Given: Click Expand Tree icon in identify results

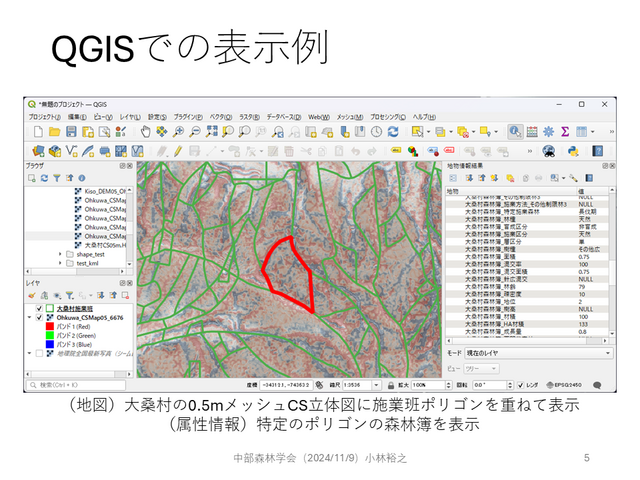Looking at the screenshot, I should 469,178.
